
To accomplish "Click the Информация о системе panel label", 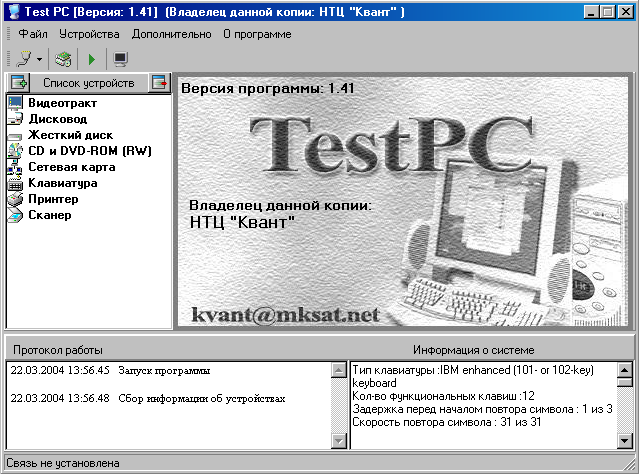I will [x=474, y=350].
